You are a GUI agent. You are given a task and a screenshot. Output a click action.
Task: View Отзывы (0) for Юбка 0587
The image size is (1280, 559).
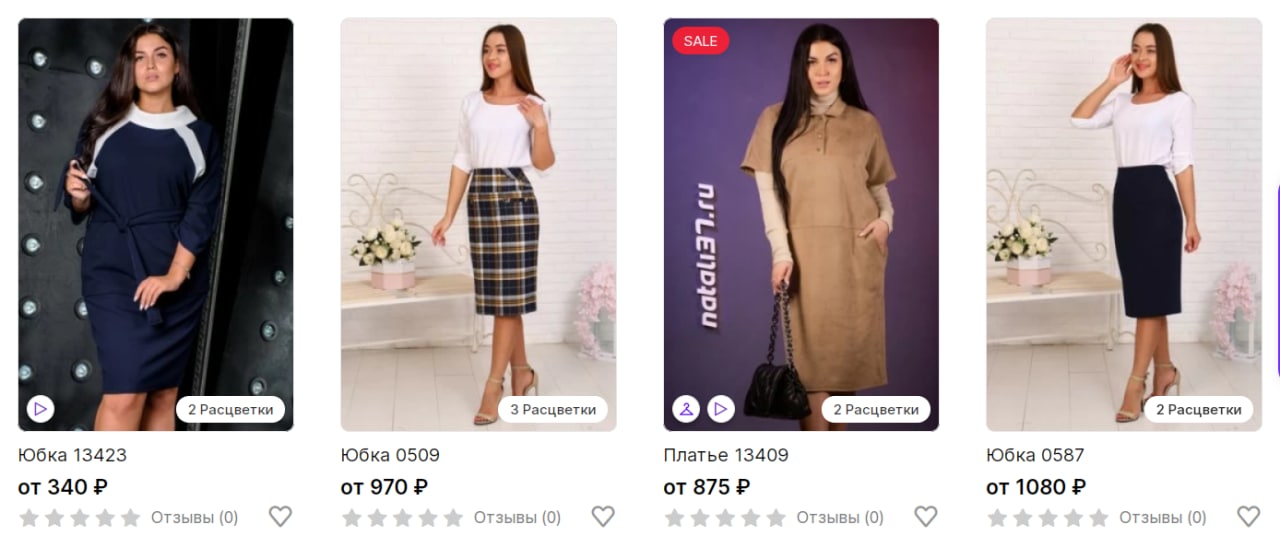point(1163,518)
